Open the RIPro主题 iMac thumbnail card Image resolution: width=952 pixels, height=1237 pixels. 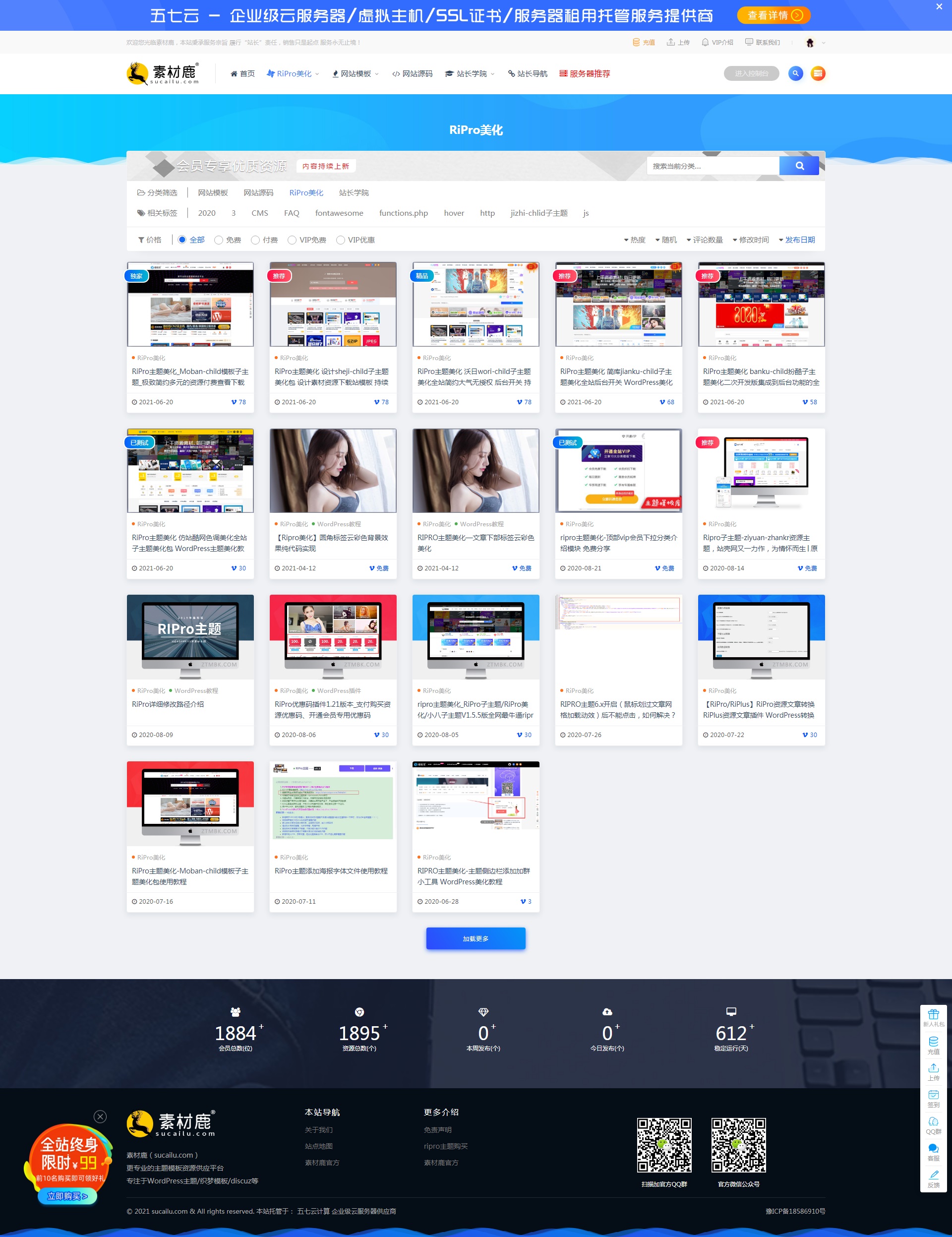pos(190,637)
